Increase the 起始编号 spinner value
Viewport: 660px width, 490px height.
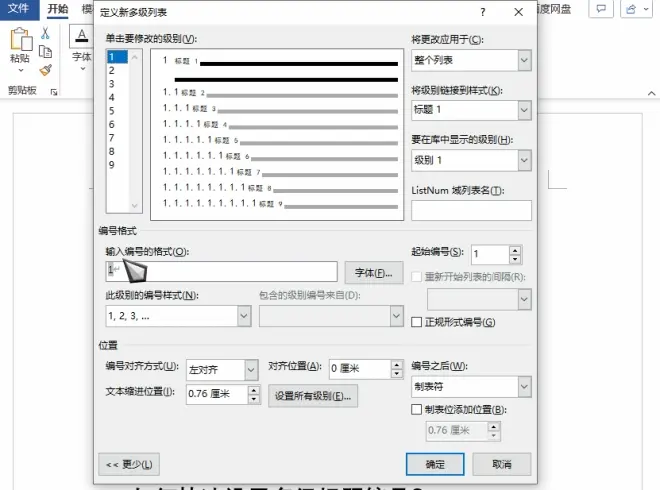(x=515, y=250)
